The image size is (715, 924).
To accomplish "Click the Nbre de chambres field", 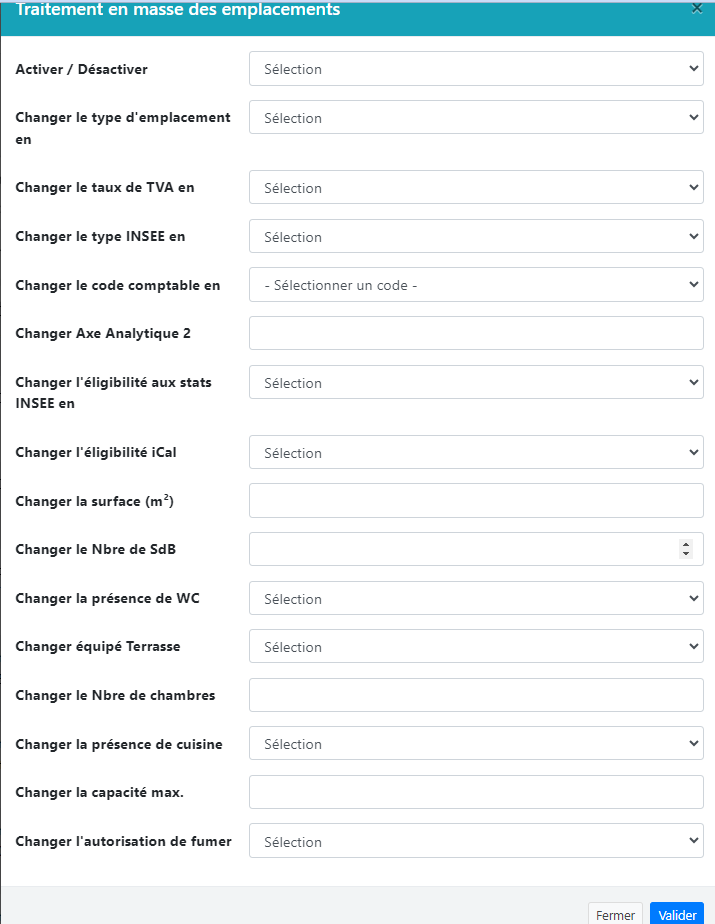I will (x=476, y=695).
